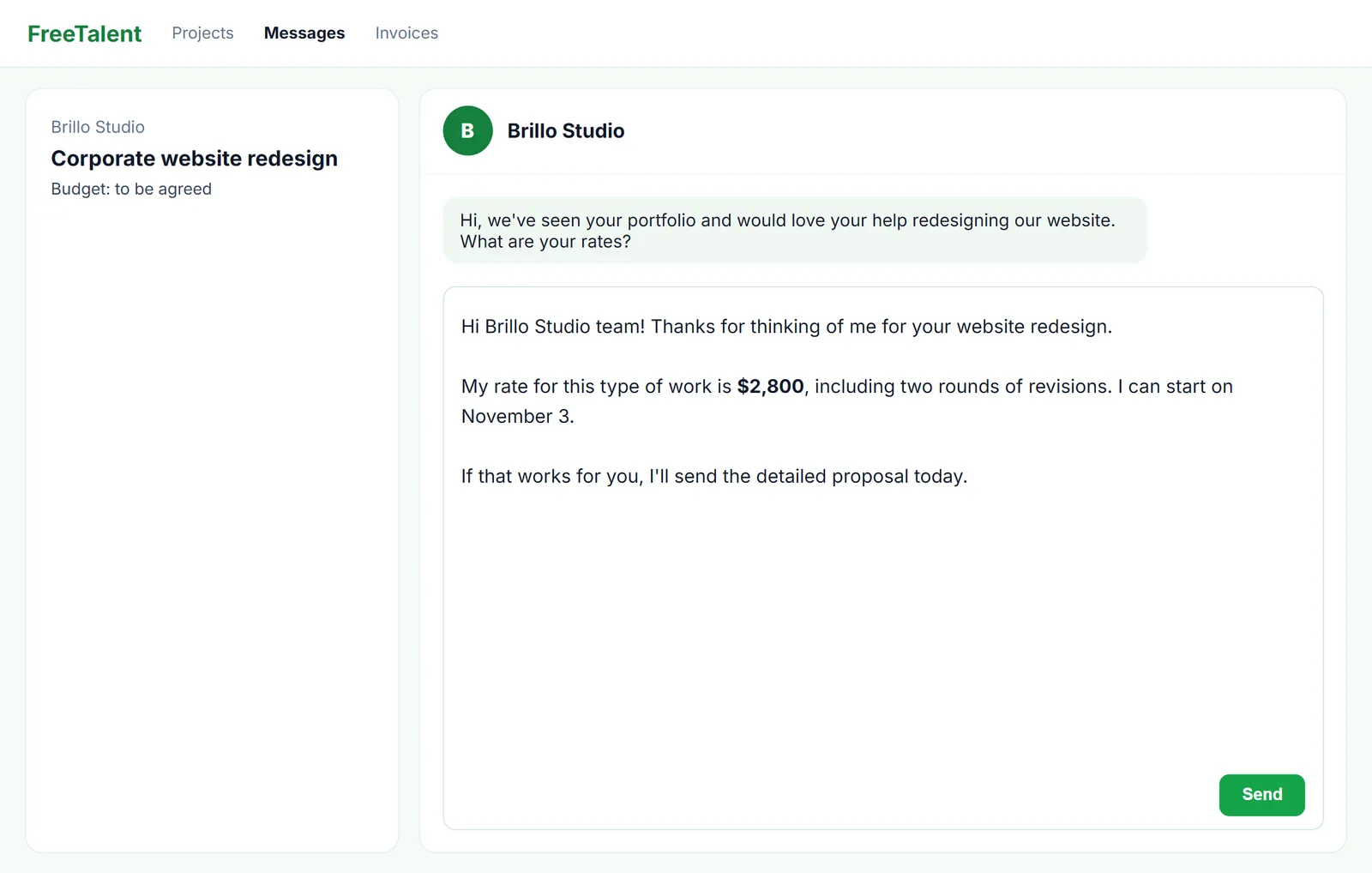The image size is (1372, 873).
Task: Click the incoming message bubble about rates
Action: click(x=795, y=231)
